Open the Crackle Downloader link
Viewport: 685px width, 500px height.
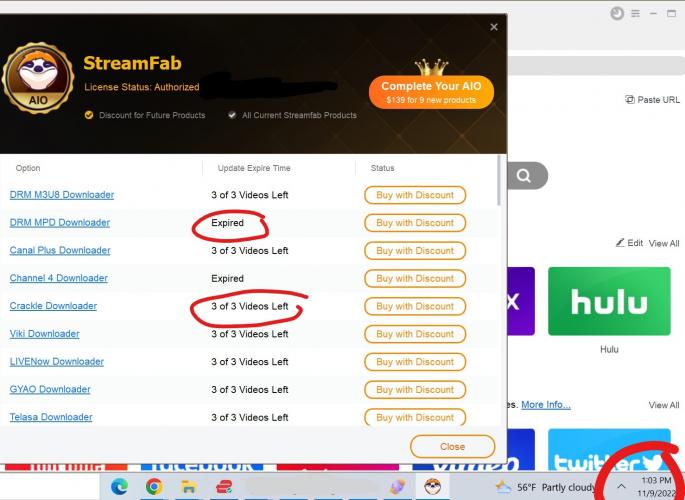[53, 306]
